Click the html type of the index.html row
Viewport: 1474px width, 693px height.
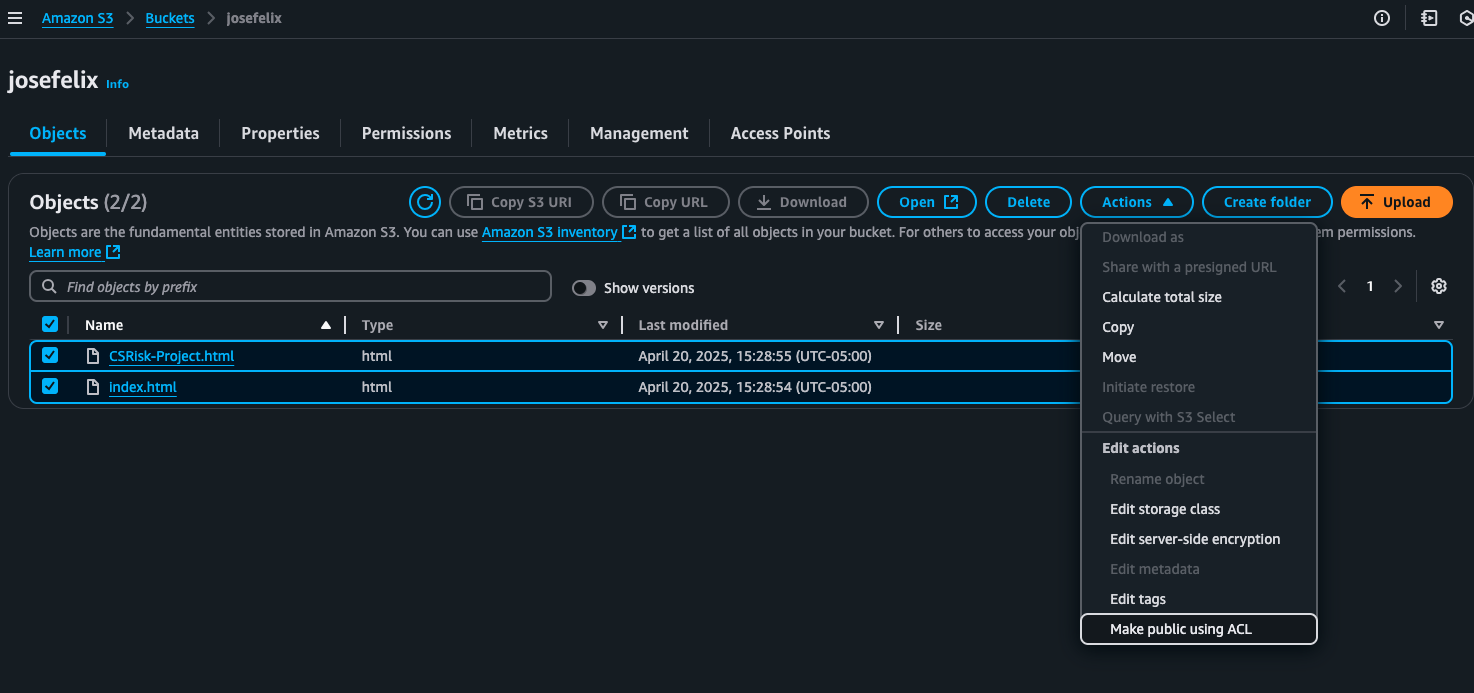pyautogui.click(x=377, y=387)
